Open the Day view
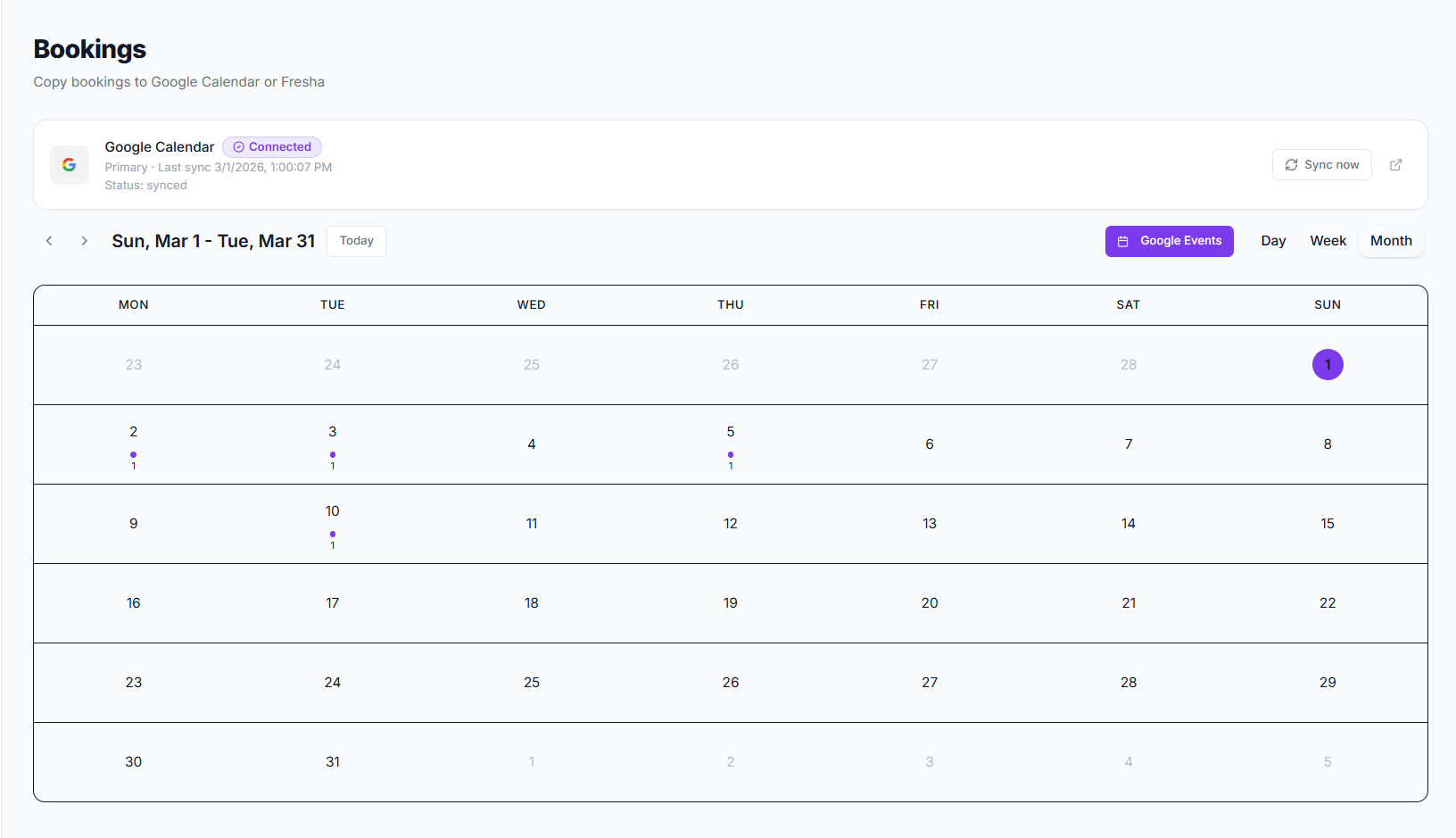 coord(1273,240)
